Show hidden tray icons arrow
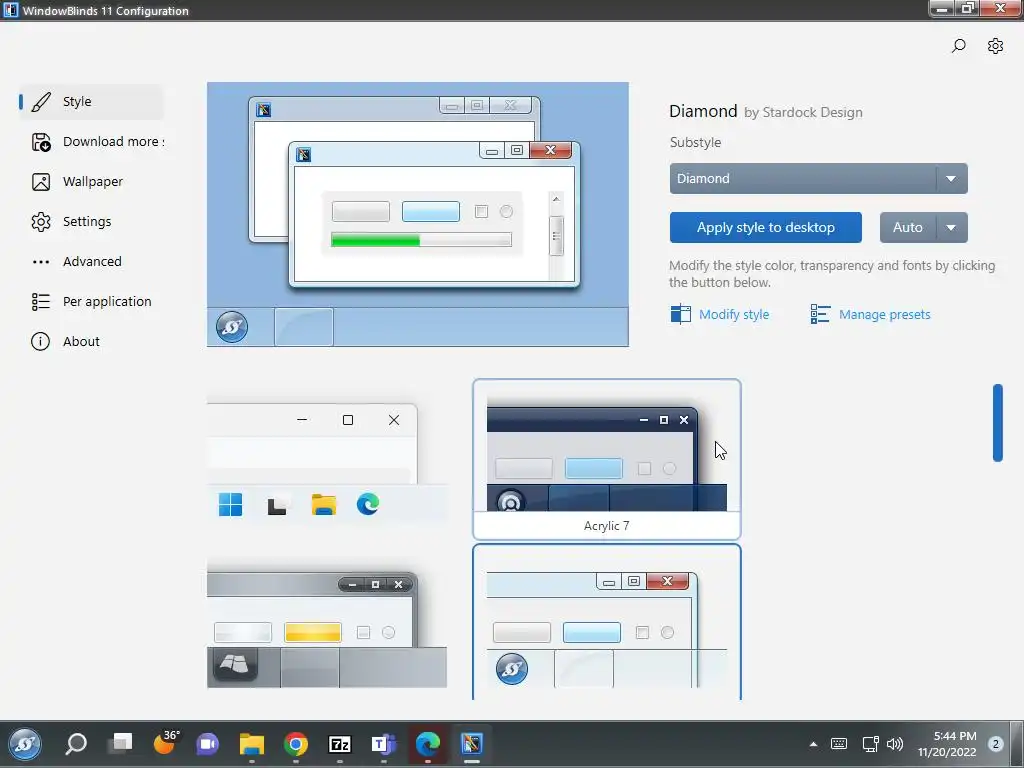Screen dimensions: 1024x768 [x=813, y=744]
